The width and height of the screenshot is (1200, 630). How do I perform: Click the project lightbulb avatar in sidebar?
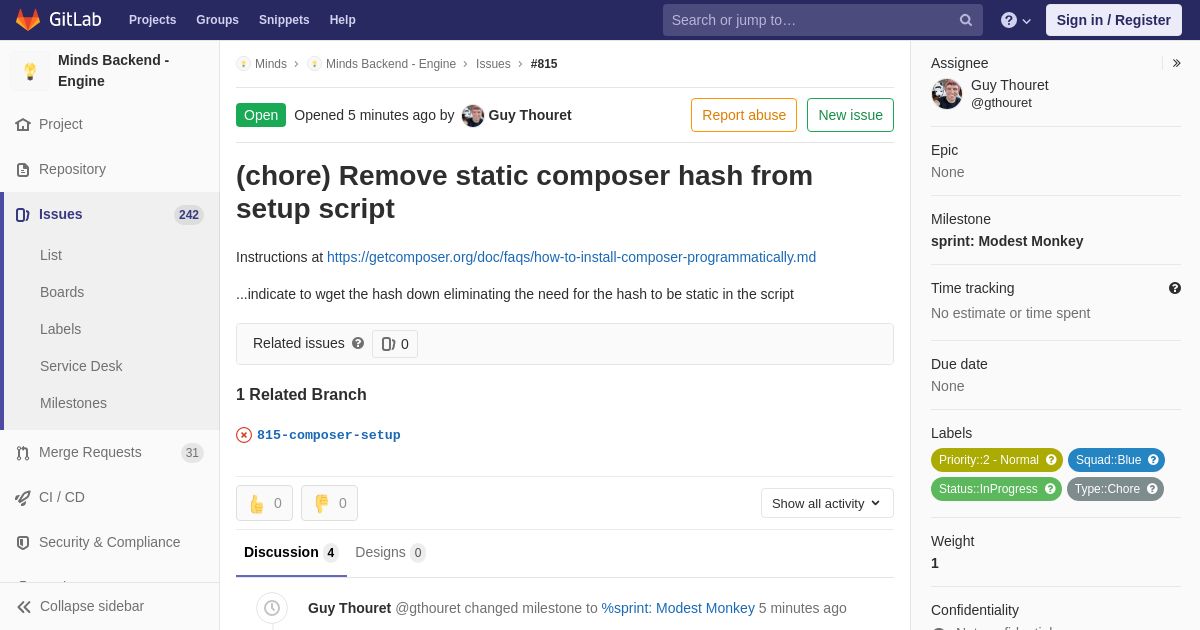[30, 71]
